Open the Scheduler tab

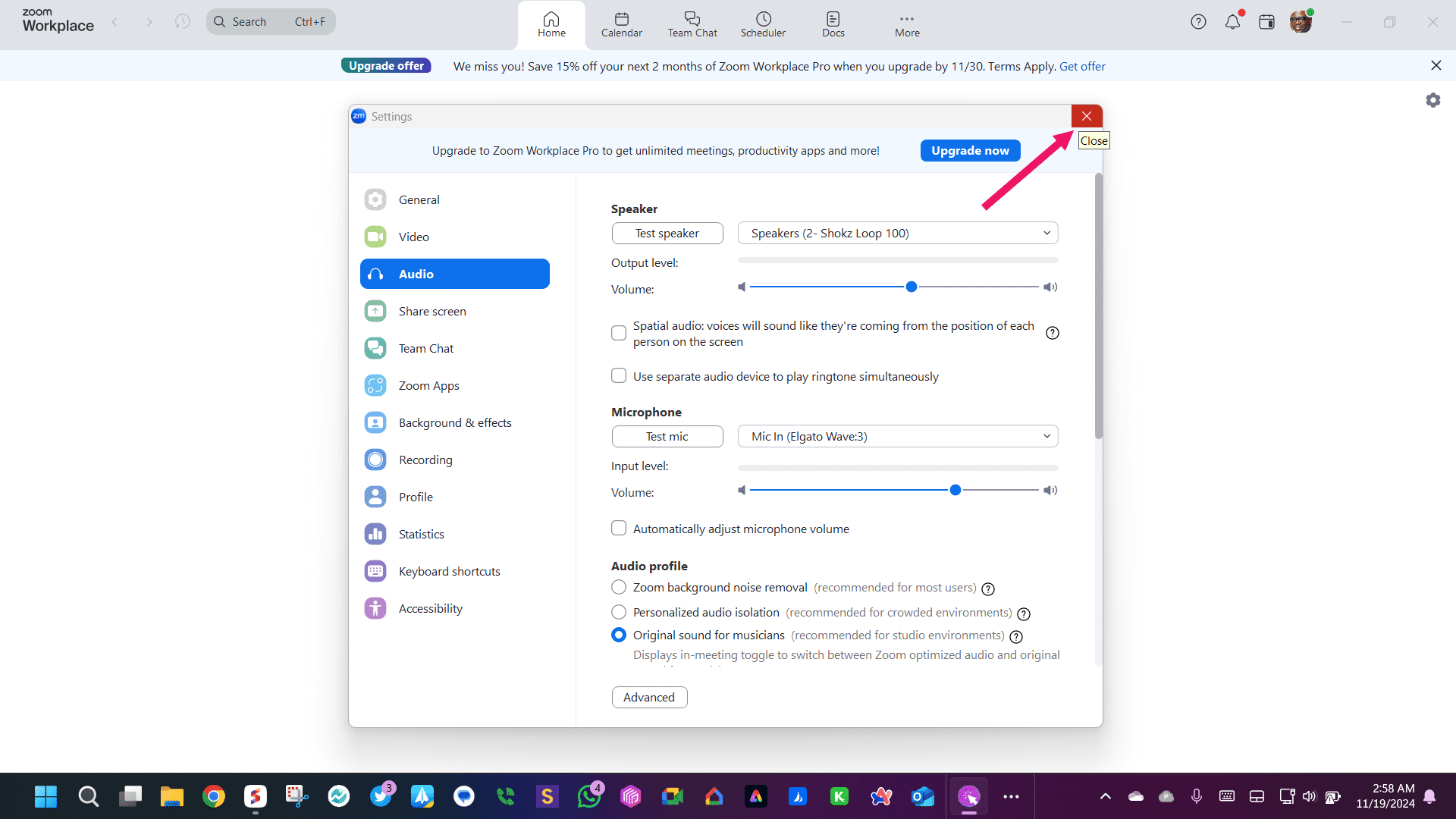(763, 24)
